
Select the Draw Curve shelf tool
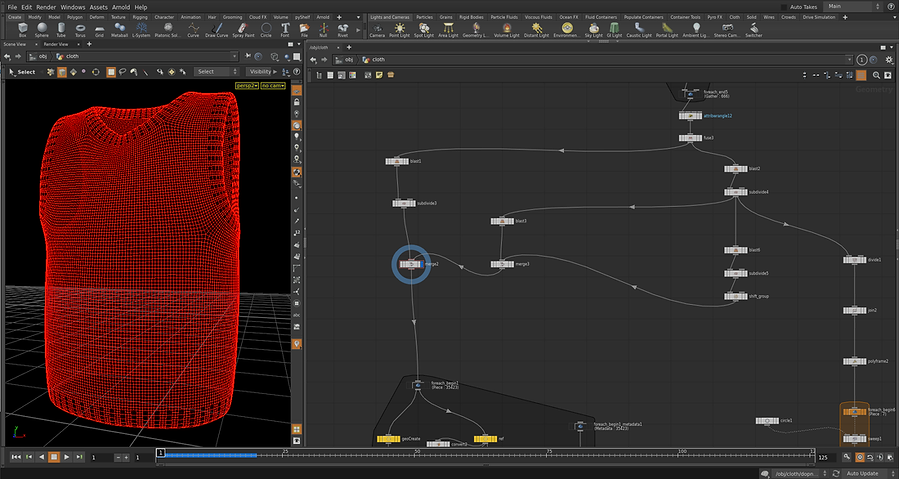tap(217, 30)
